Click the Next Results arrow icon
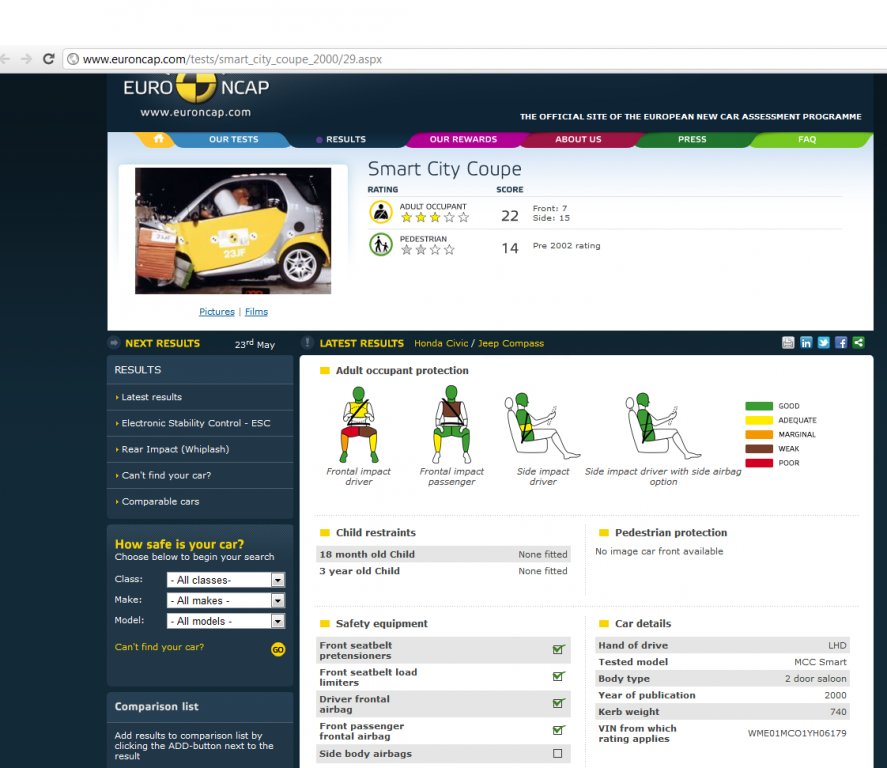This screenshot has width=887, height=768. 114,342
